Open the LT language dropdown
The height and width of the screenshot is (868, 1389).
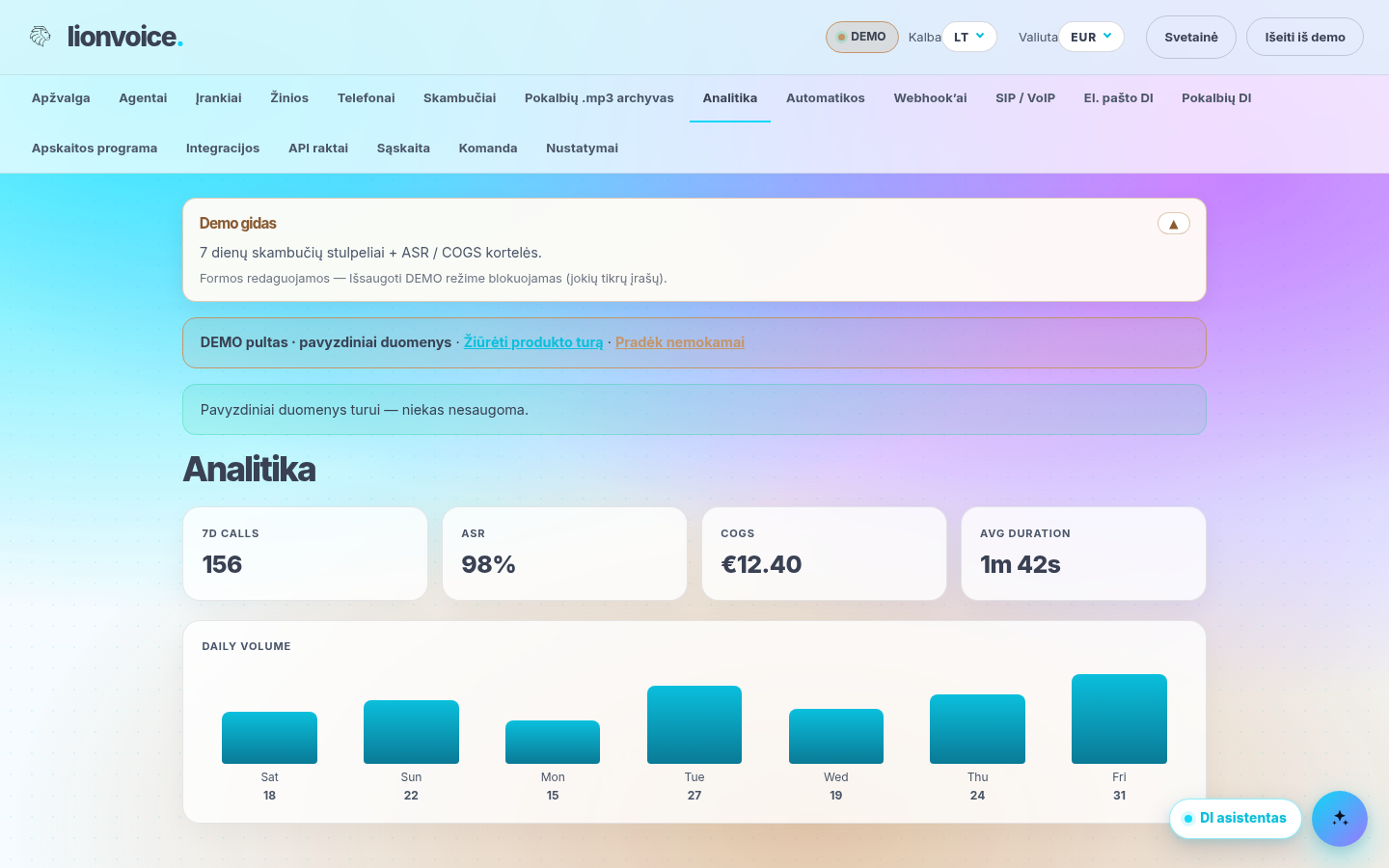(x=969, y=37)
